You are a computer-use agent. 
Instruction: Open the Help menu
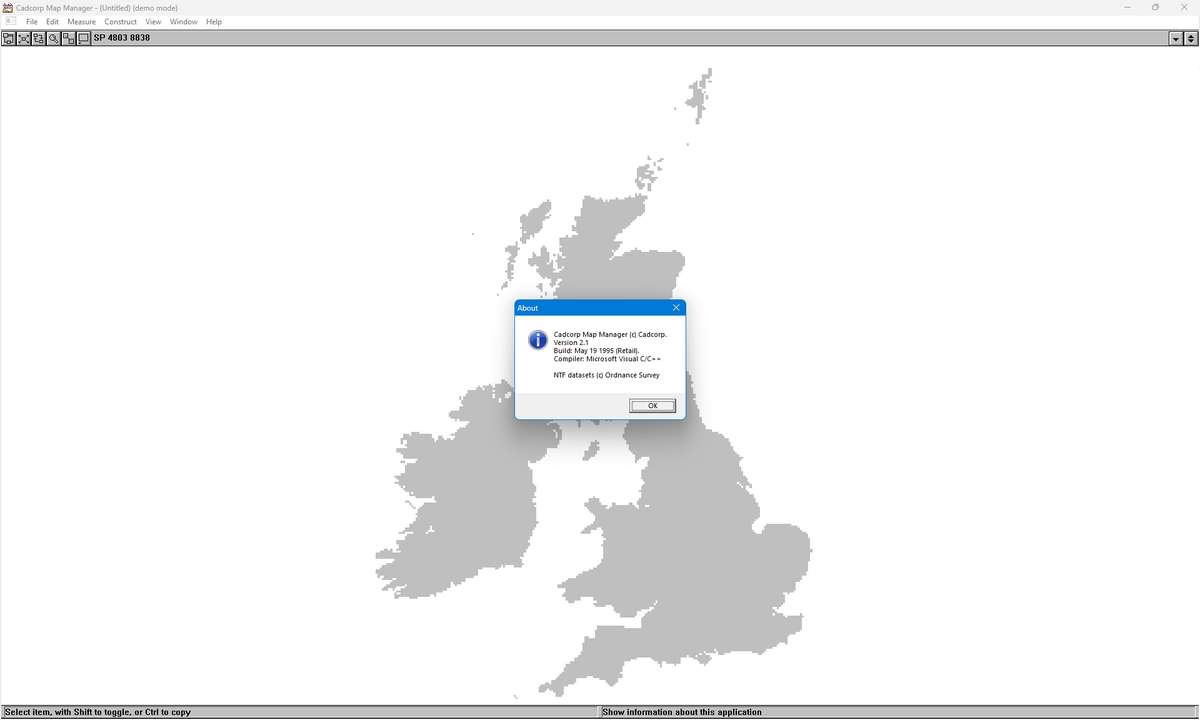[214, 22]
